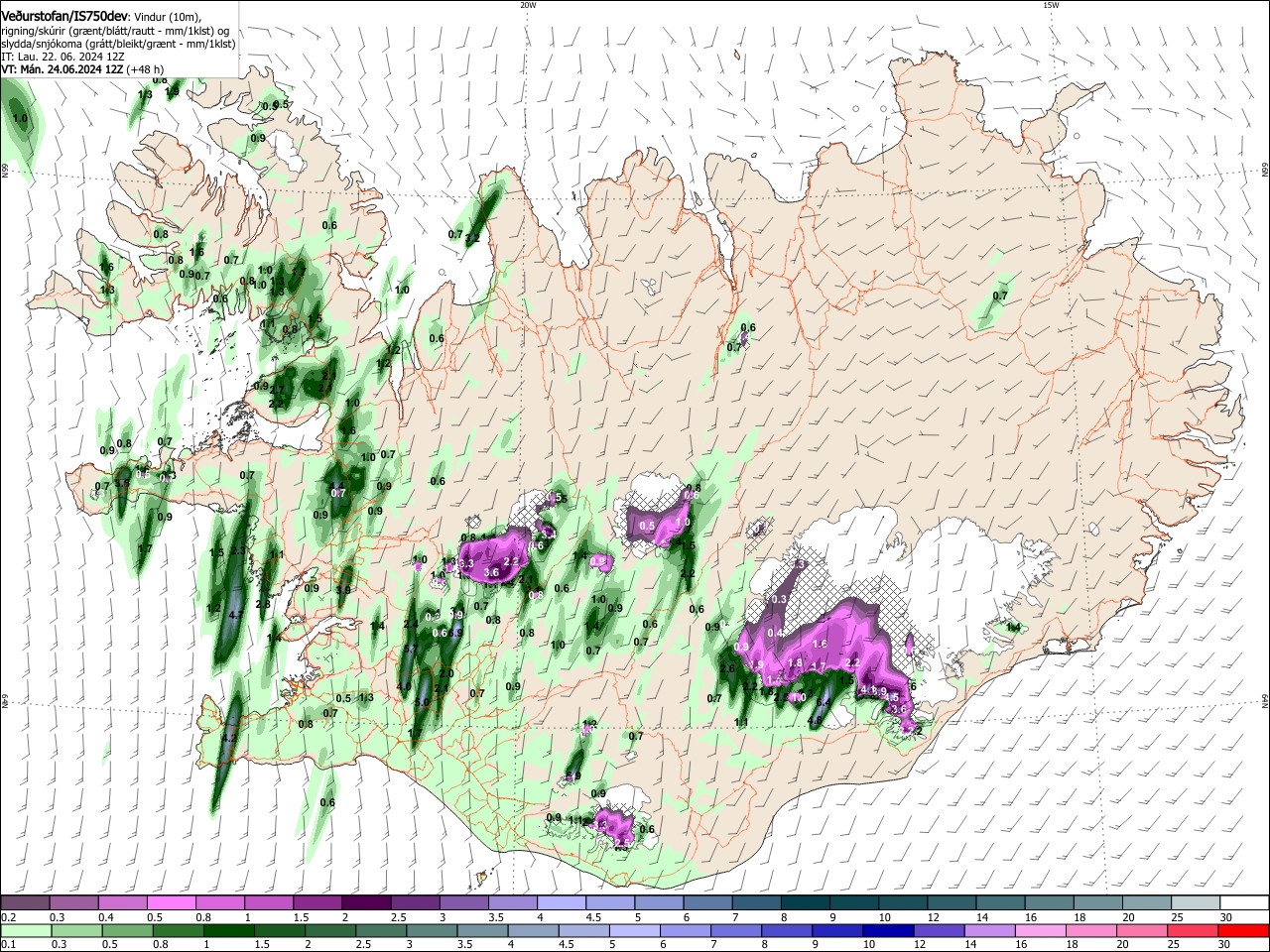Pick the pale gray snow-scale swatch 25–30
This screenshot has width=1270, height=952.
[1195, 902]
